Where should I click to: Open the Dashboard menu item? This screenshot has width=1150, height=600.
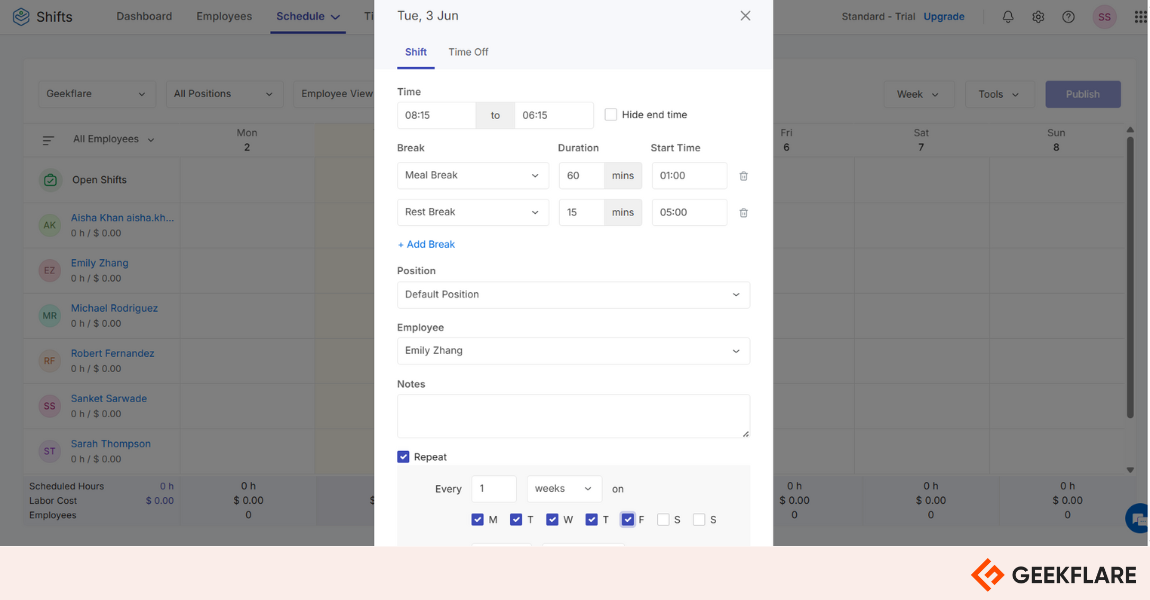[143, 16]
